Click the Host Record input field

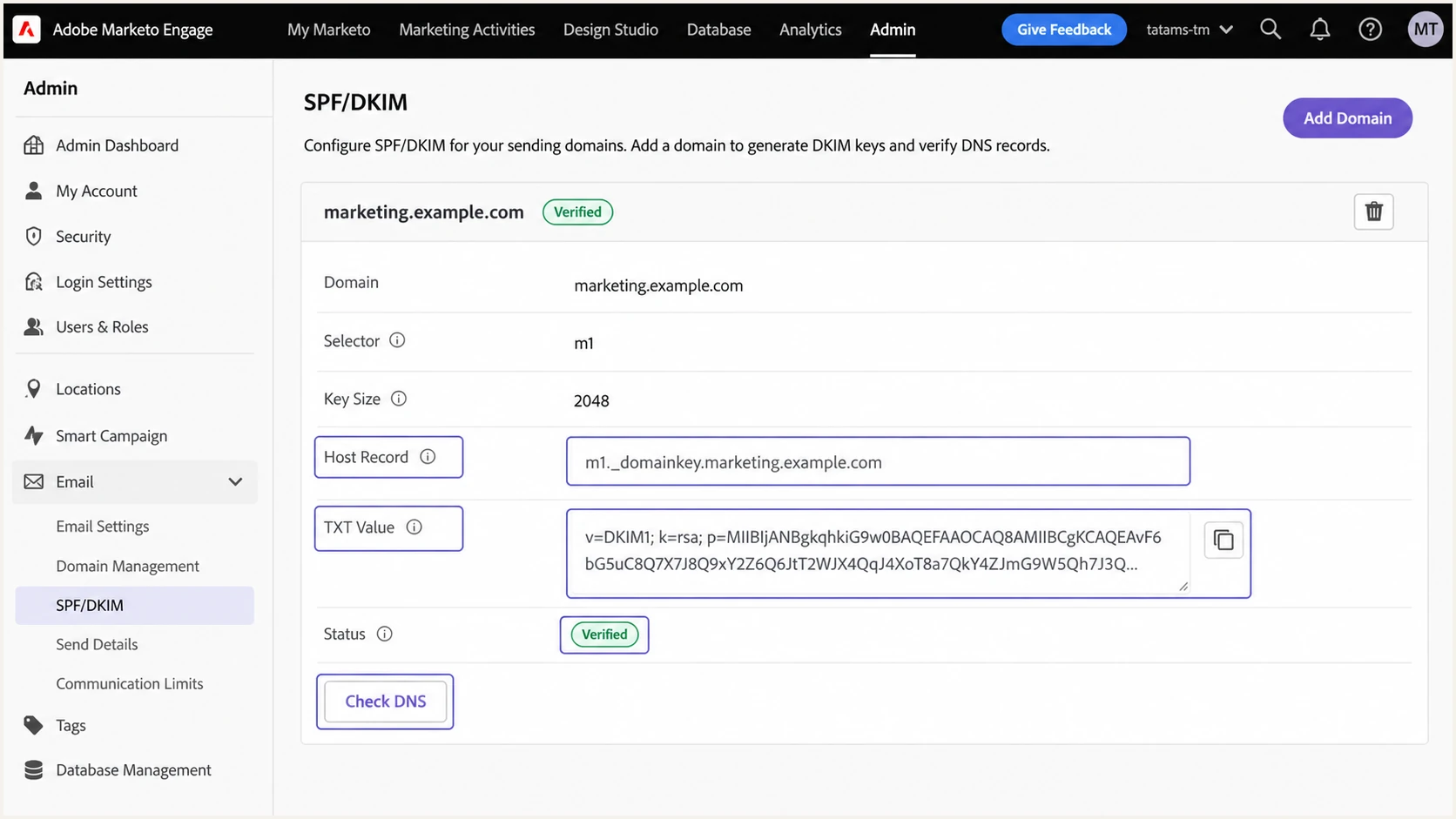(878, 461)
